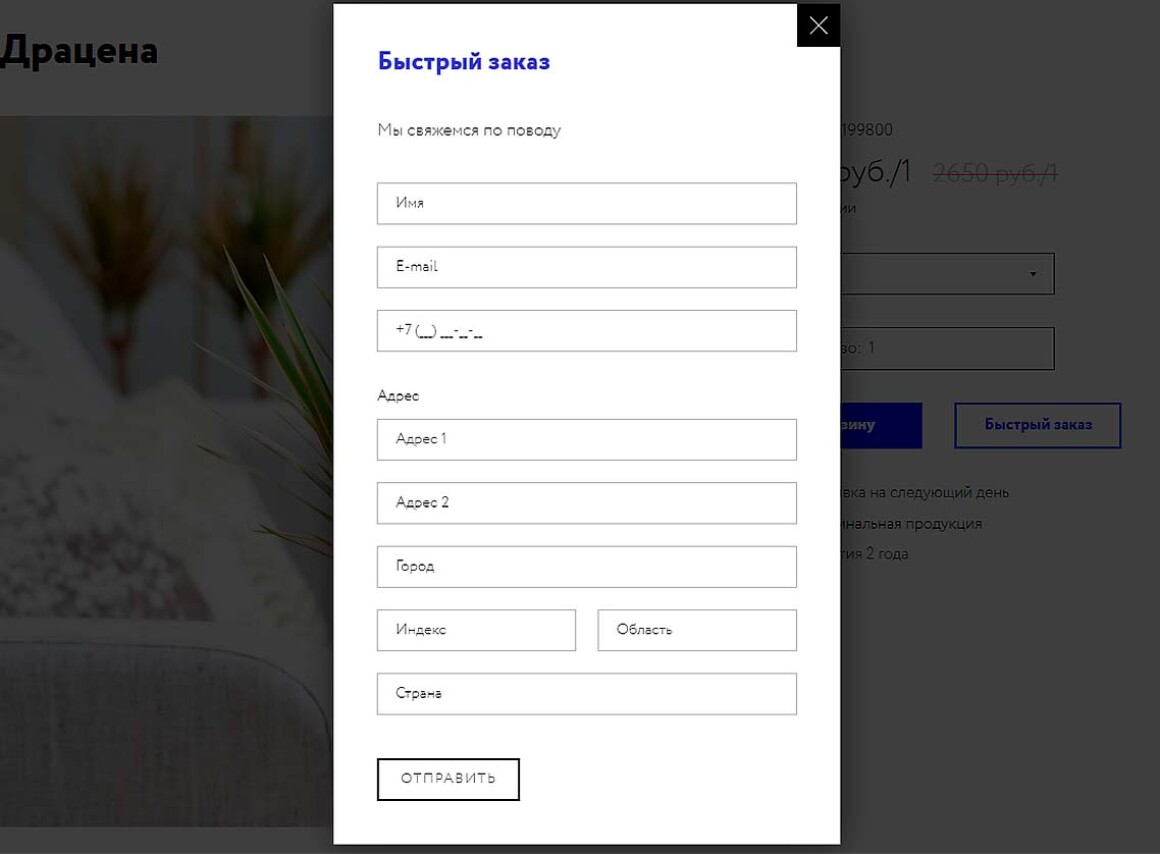Click the Dracaena product photo
This screenshot has width=1160, height=854.
coord(166,471)
